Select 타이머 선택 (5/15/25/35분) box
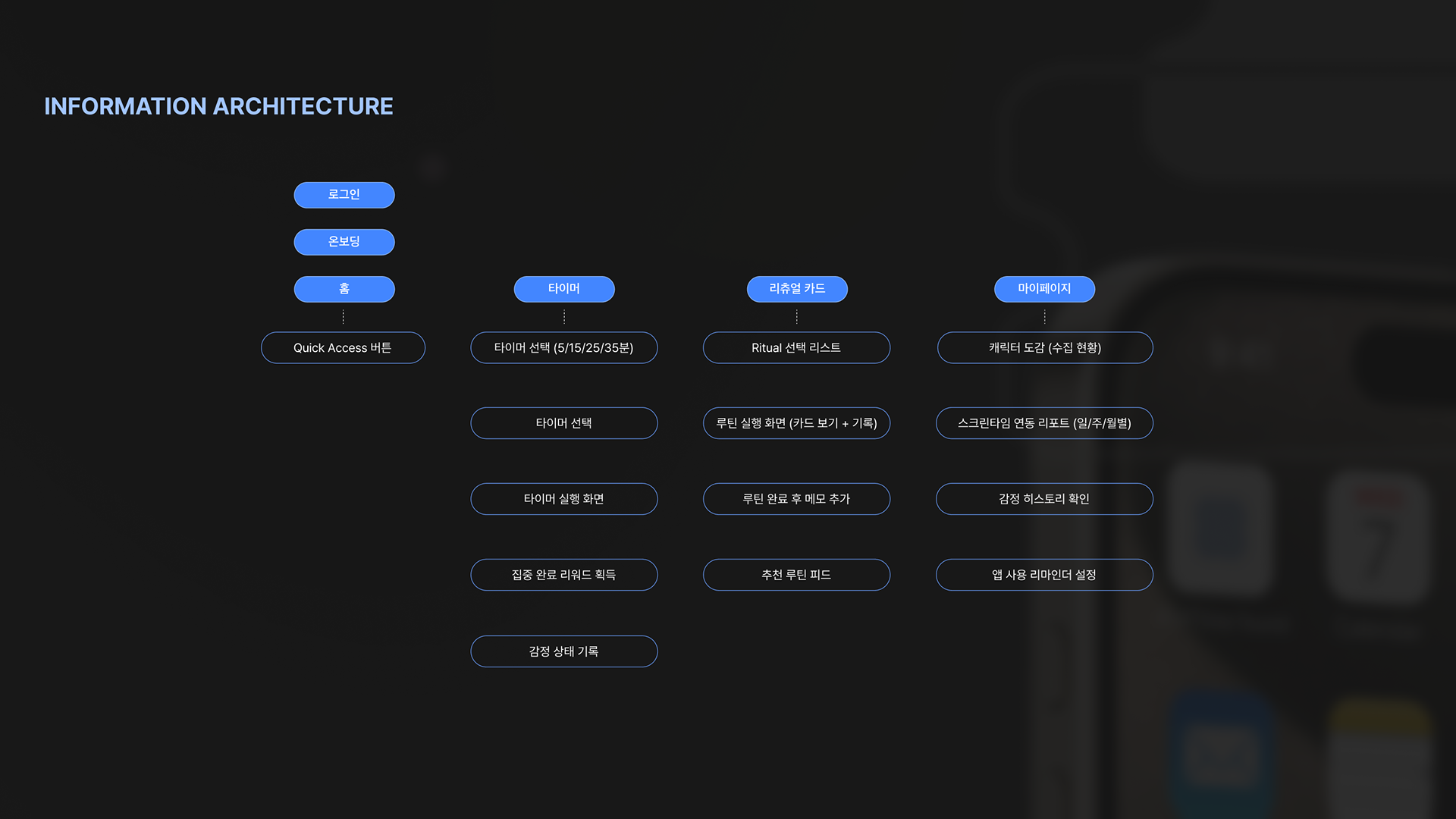The height and width of the screenshot is (819, 1456). click(563, 348)
